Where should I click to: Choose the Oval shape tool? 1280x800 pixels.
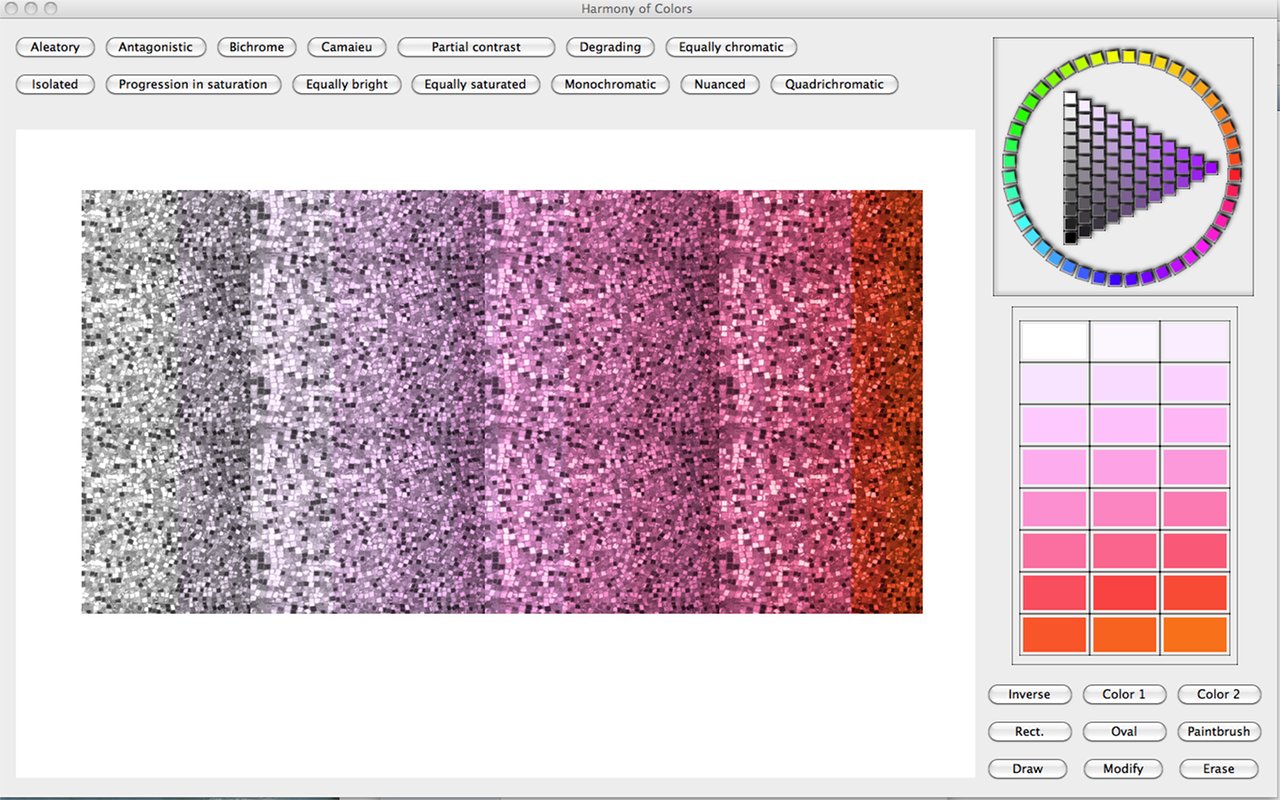click(x=1124, y=732)
